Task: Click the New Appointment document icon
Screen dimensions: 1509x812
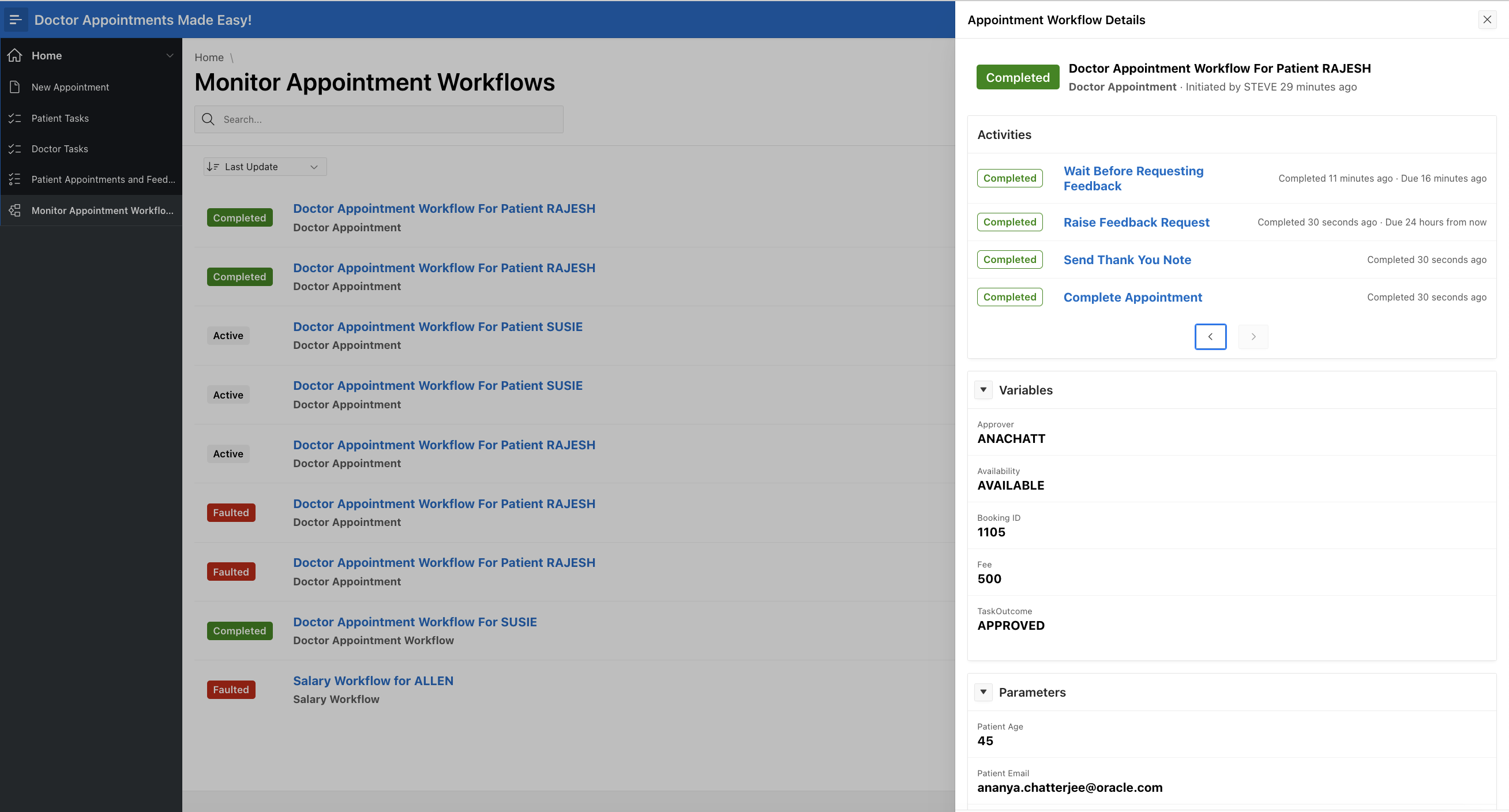Action: tap(15, 87)
